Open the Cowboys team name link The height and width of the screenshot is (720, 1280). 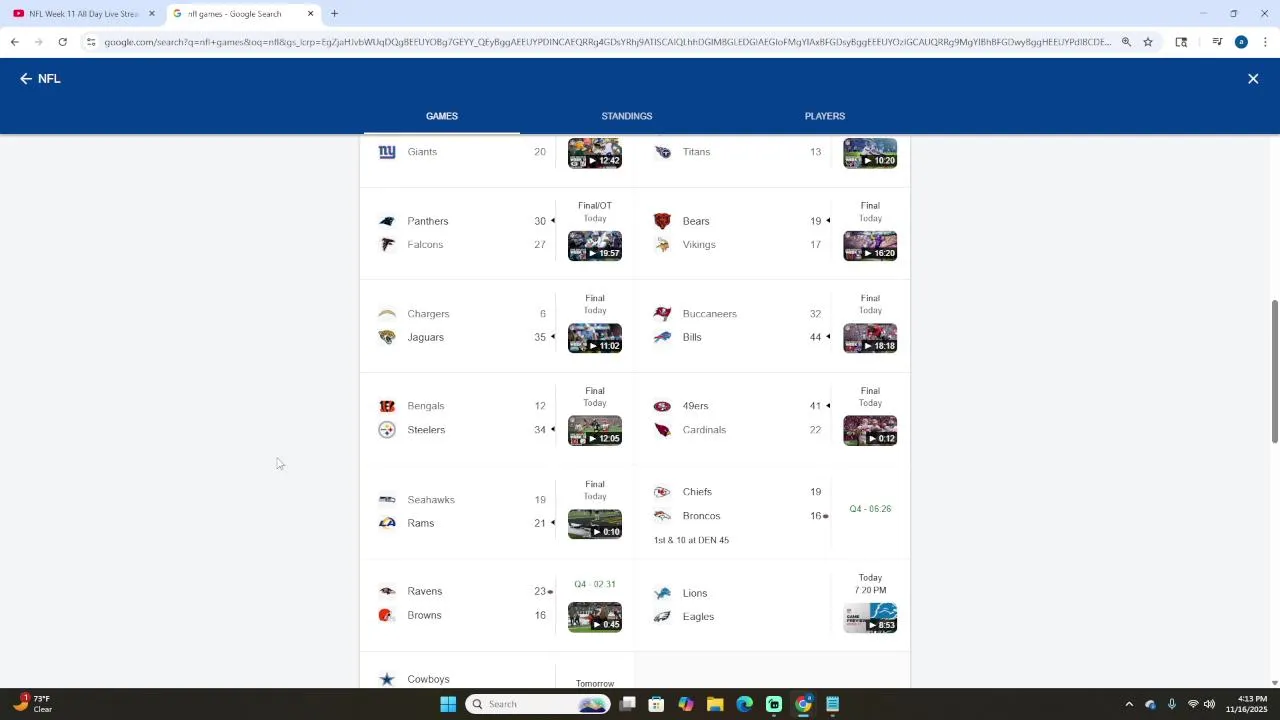pos(428,679)
